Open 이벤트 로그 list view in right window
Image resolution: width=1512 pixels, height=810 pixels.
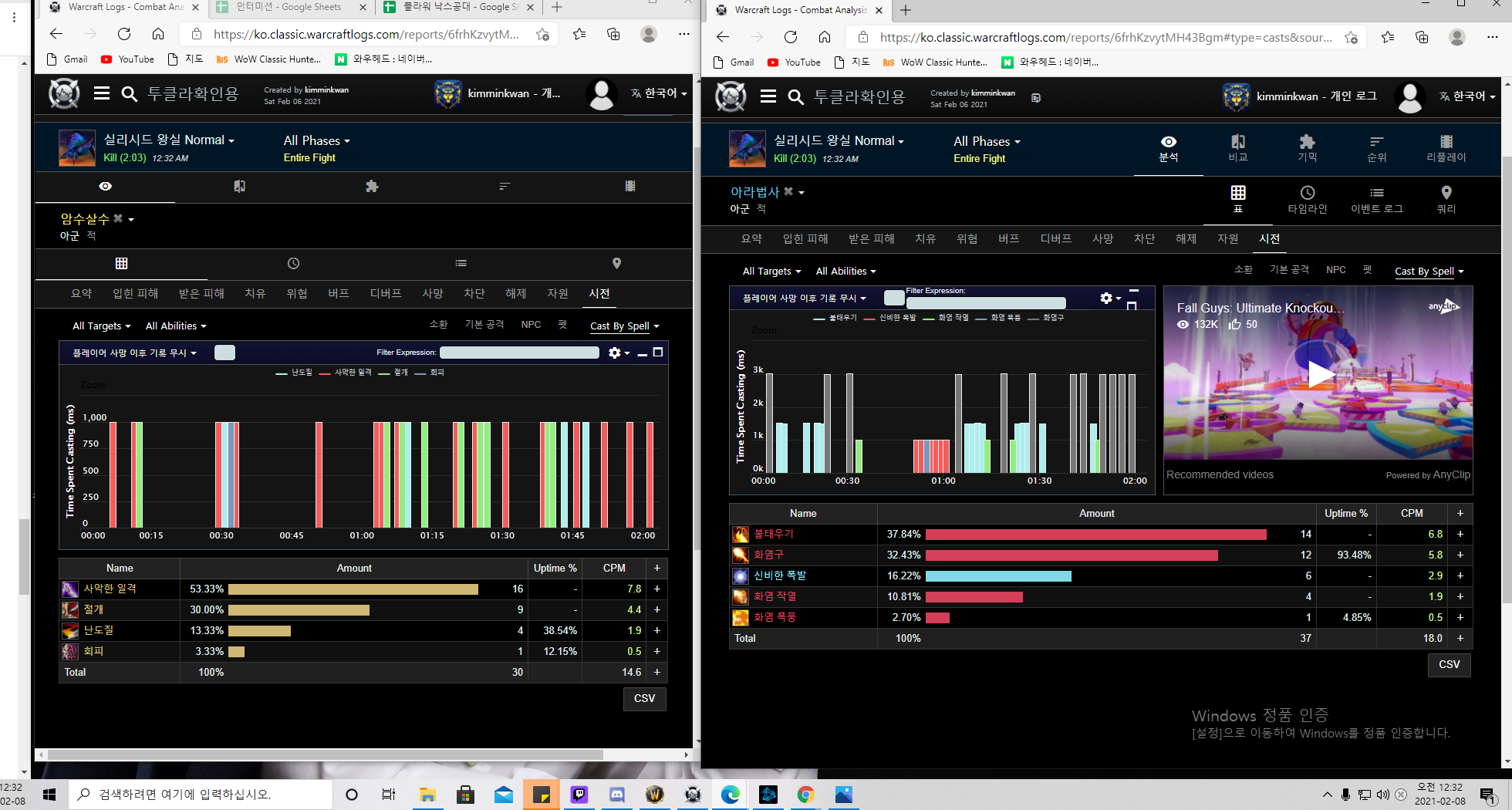coord(1377,199)
